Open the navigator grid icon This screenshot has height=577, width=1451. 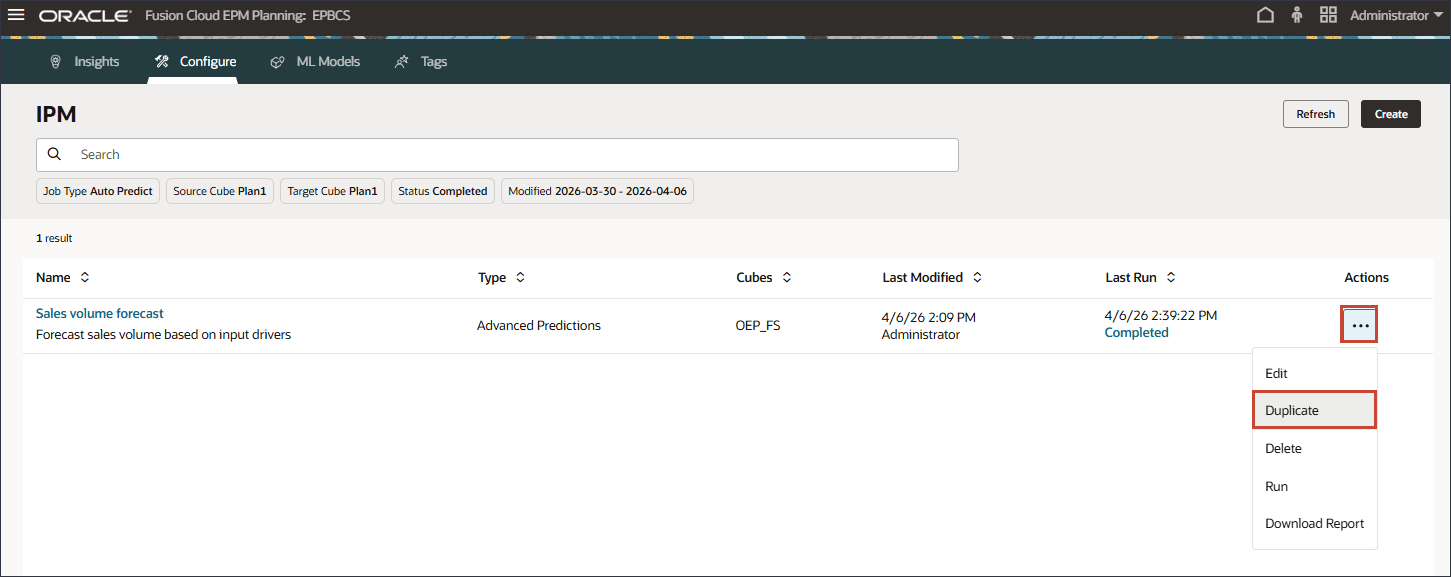[1328, 15]
